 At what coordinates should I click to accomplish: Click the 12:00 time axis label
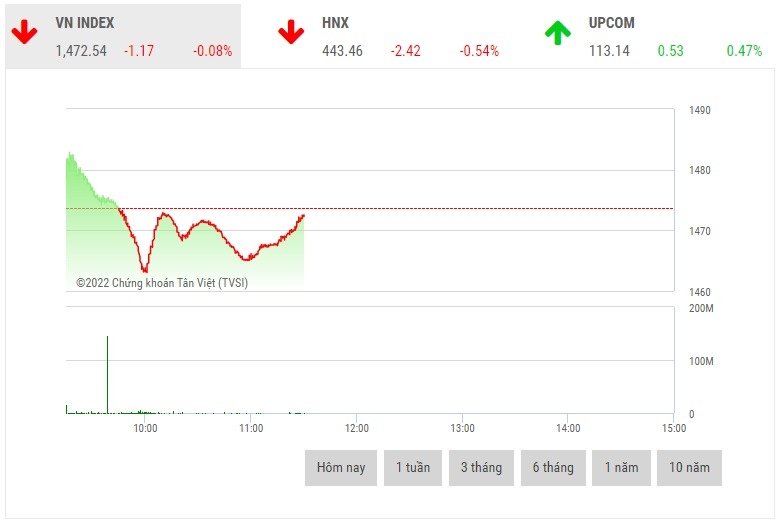(x=357, y=428)
